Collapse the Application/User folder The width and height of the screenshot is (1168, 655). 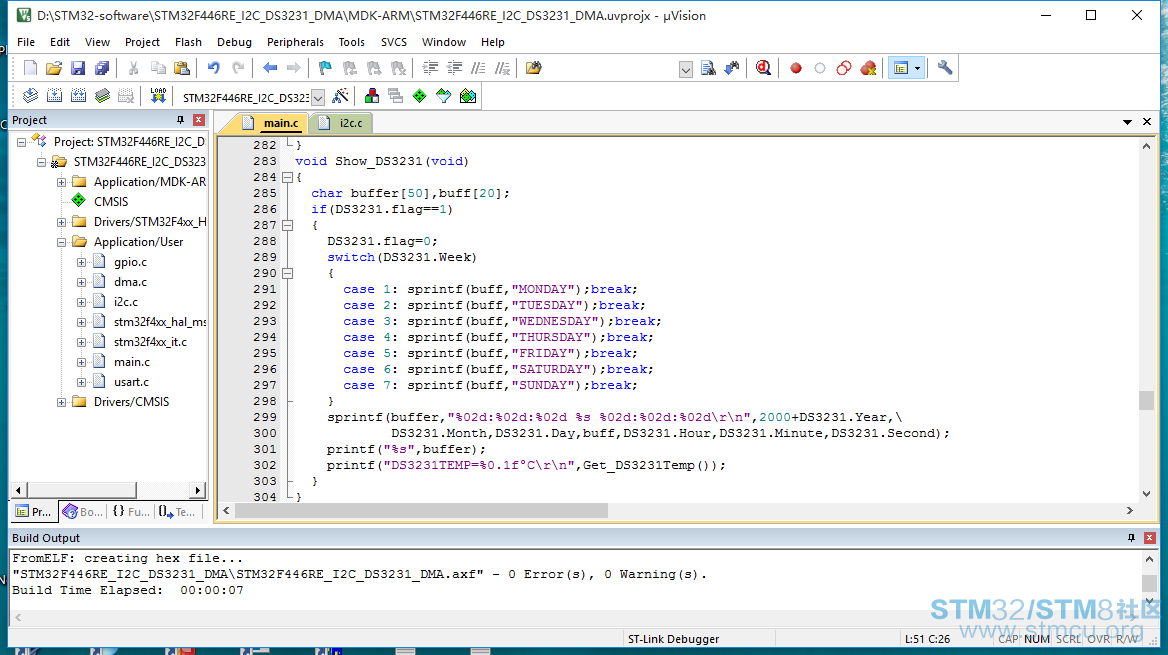[x=62, y=242]
